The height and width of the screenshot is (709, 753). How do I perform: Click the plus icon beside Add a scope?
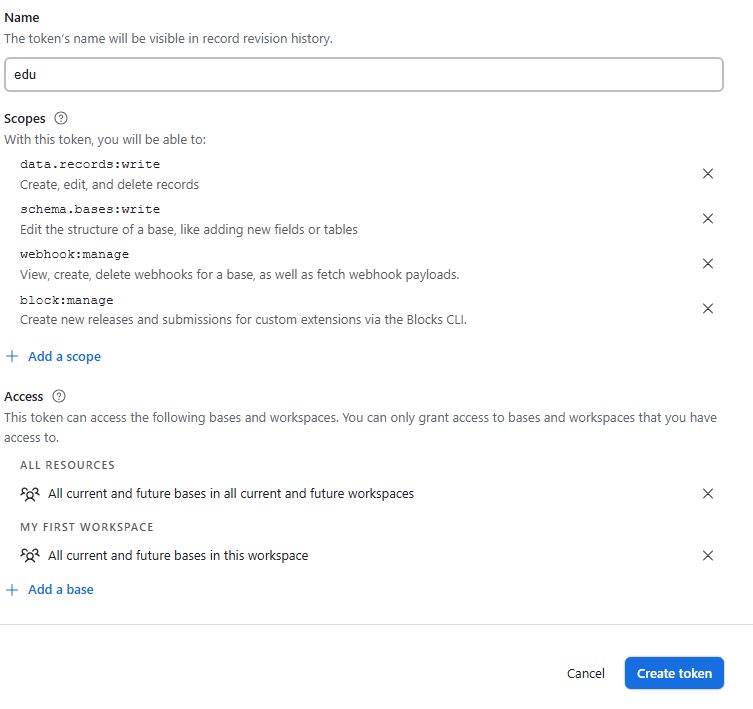tap(12, 356)
